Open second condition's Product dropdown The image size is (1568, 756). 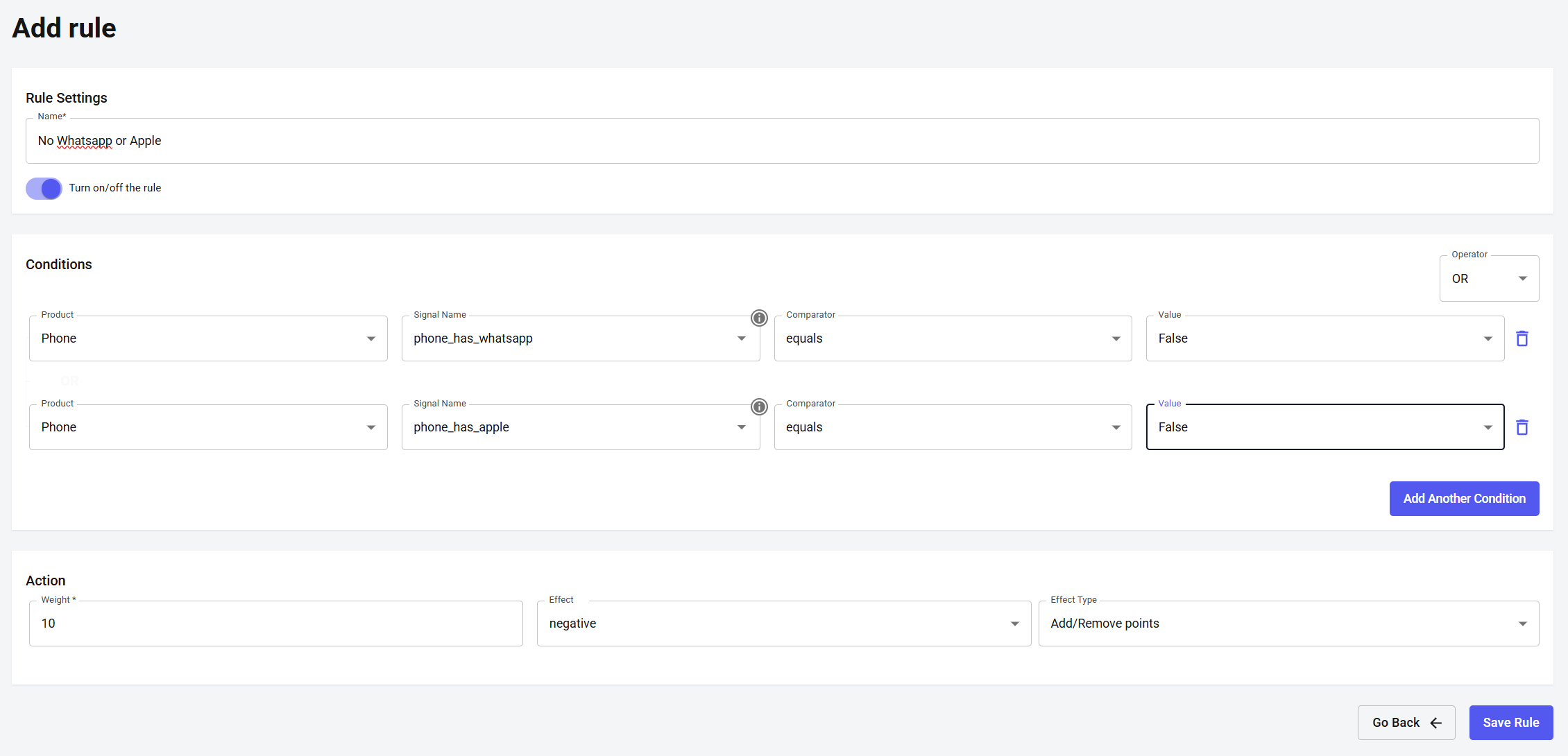[x=208, y=427]
